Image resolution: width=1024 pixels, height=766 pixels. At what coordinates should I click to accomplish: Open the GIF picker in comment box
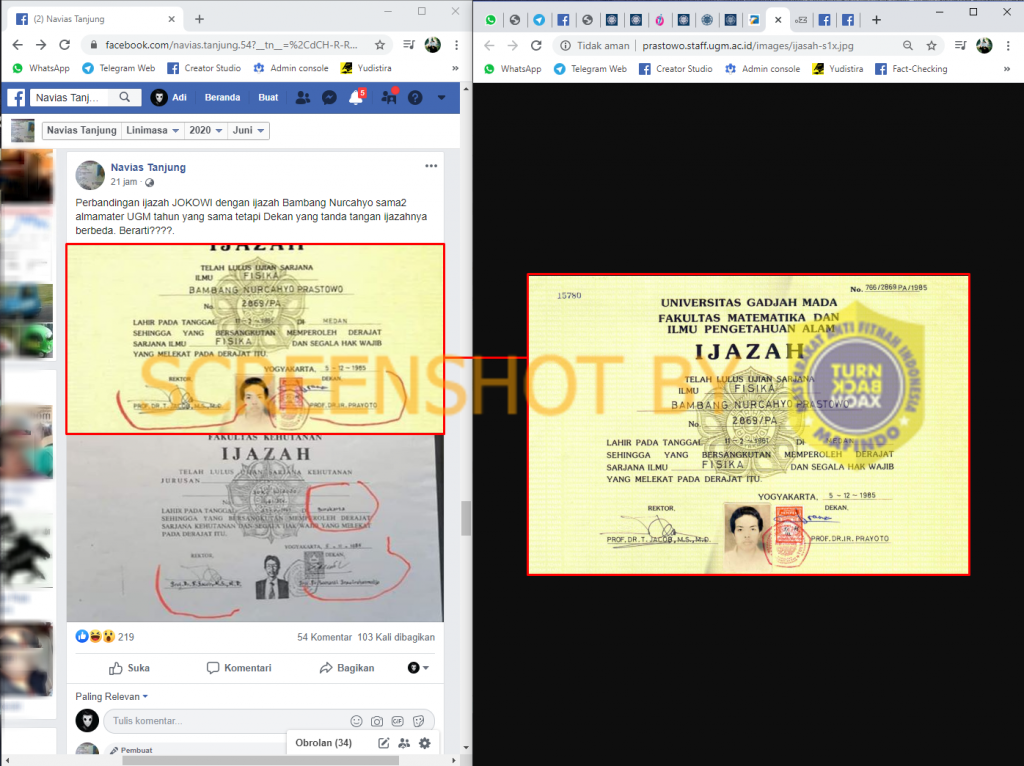[397, 721]
